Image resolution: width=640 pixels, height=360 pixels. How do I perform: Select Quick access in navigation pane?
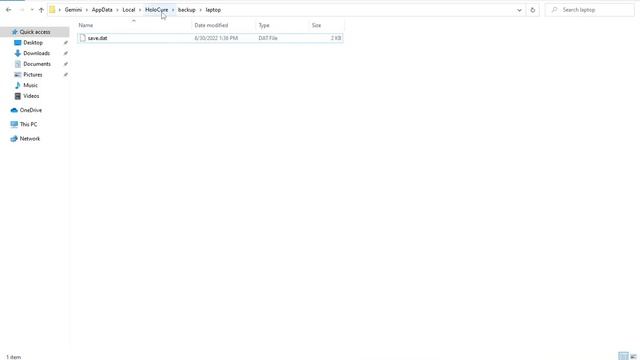[35, 32]
